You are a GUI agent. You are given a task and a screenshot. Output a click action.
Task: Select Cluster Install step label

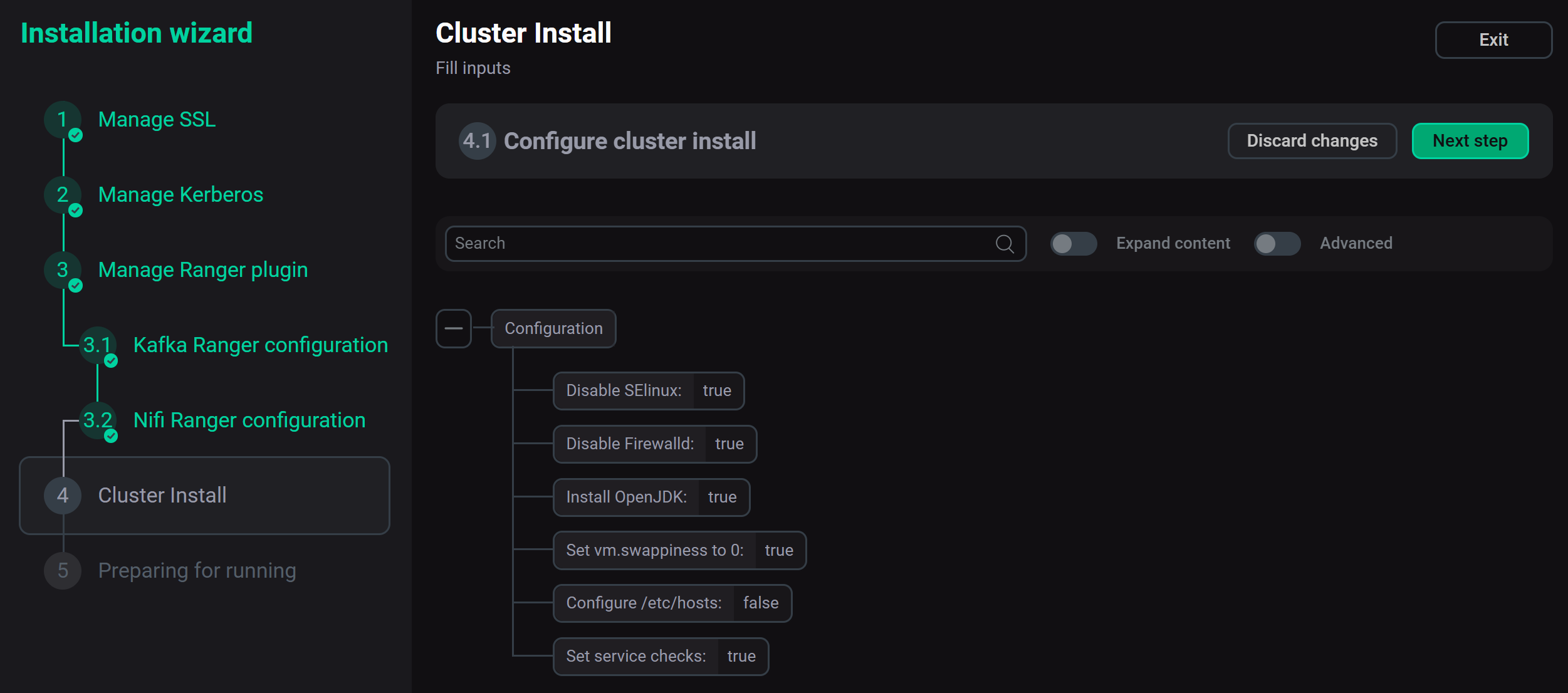point(162,496)
